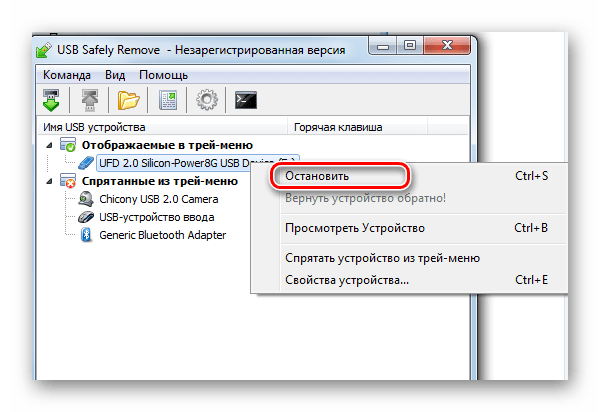Click the gray Return device toolbar icon
The image size is (600, 412).
coord(90,100)
